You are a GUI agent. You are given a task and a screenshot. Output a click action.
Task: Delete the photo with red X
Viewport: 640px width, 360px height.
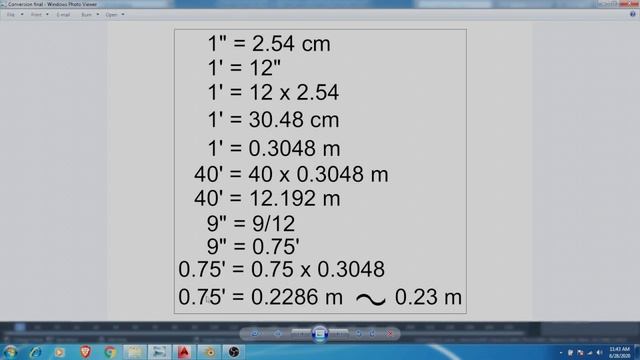point(390,333)
